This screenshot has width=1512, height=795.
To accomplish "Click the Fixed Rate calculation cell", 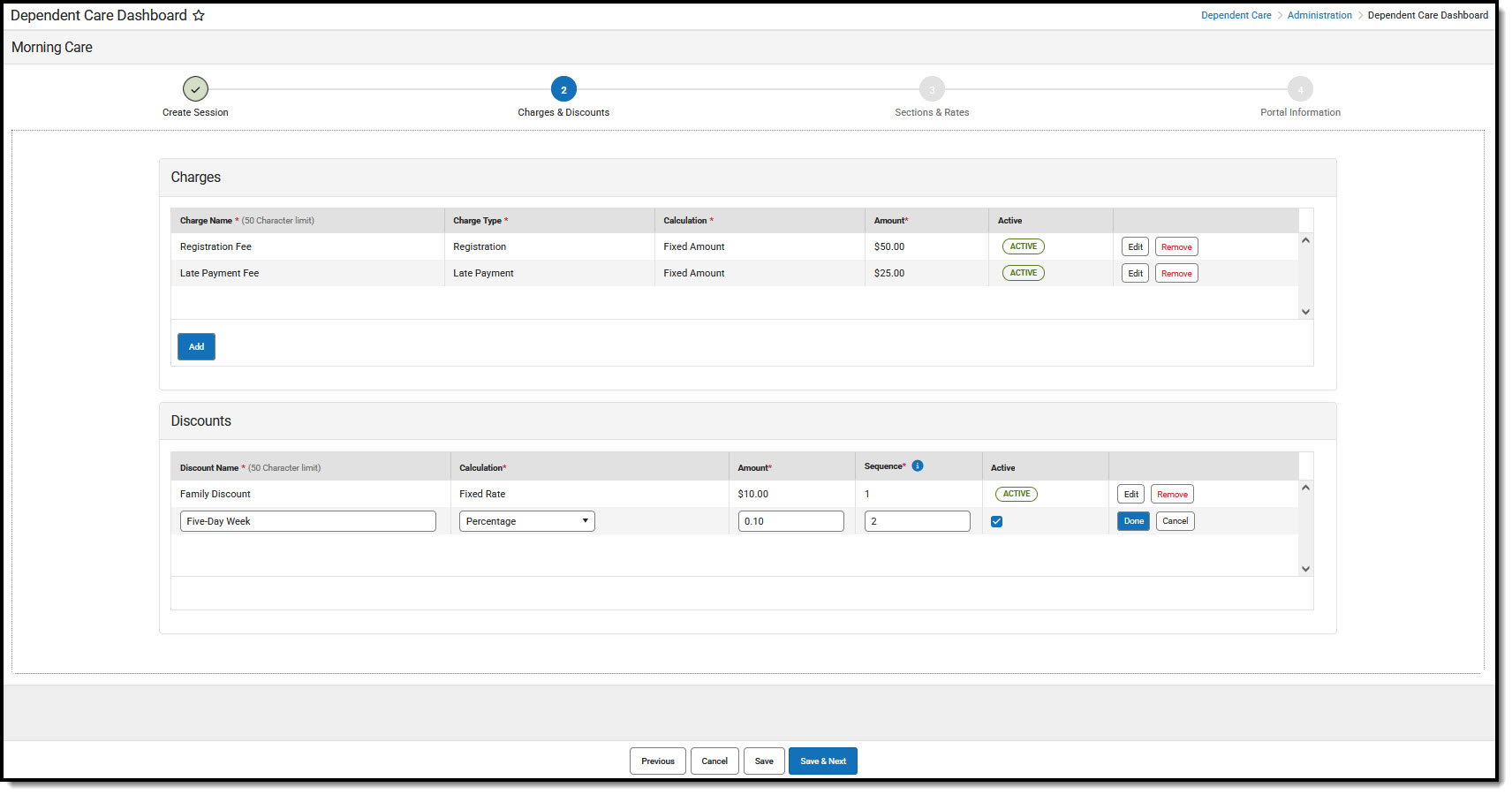I will tap(589, 494).
